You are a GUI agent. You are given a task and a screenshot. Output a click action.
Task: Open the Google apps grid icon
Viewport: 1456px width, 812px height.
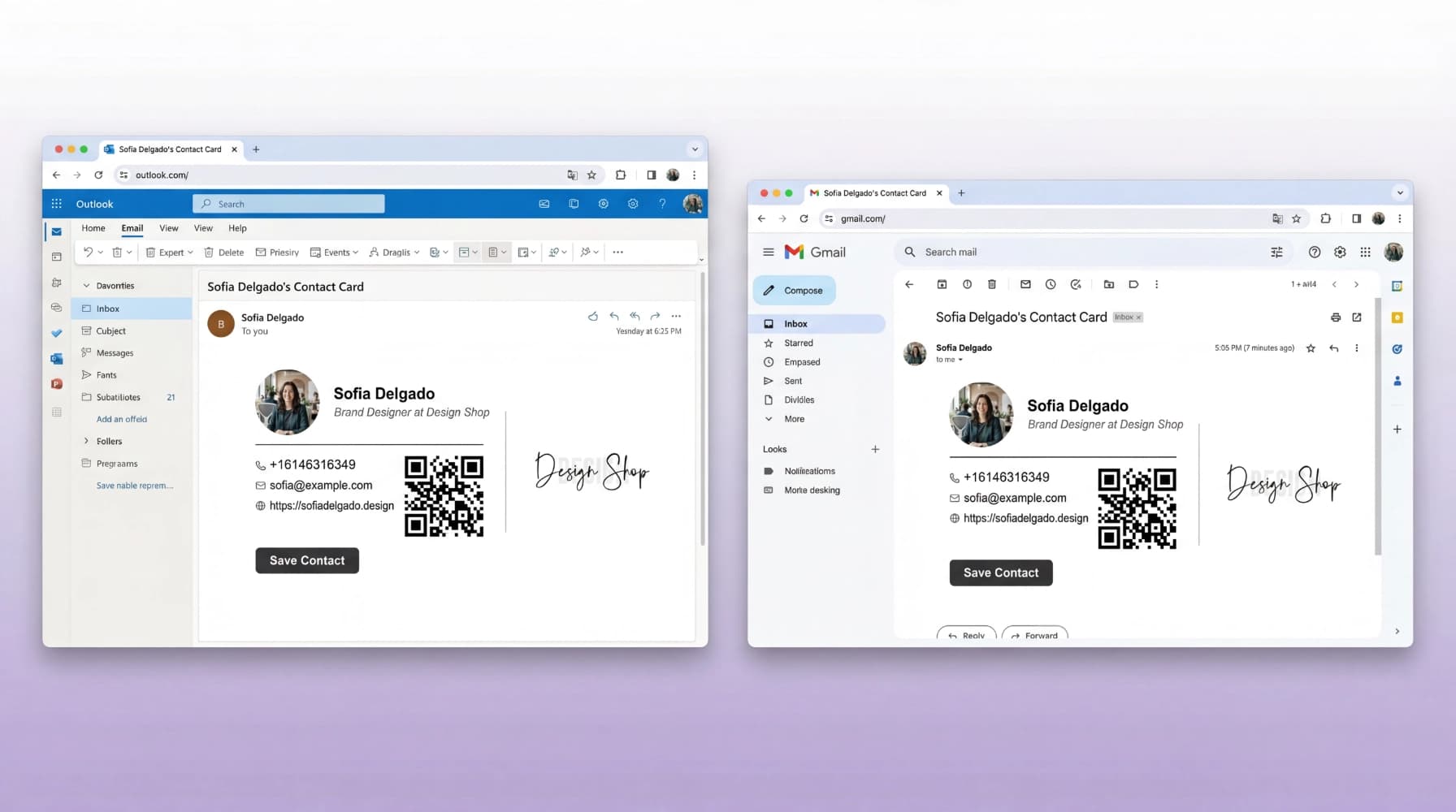[x=1366, y=252]
